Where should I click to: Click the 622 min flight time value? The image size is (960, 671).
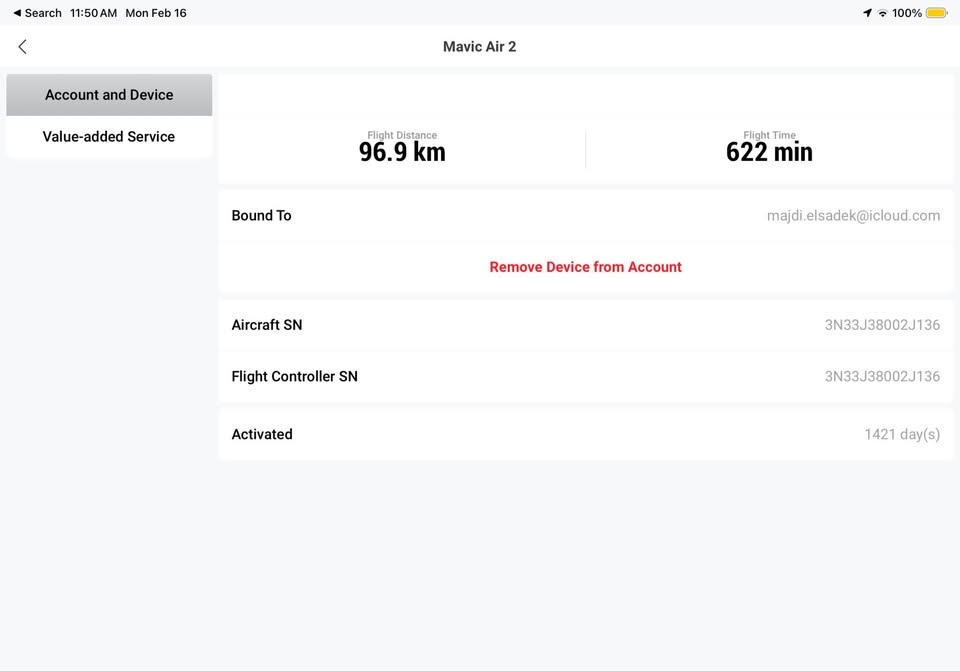click(x=769, y=152)
